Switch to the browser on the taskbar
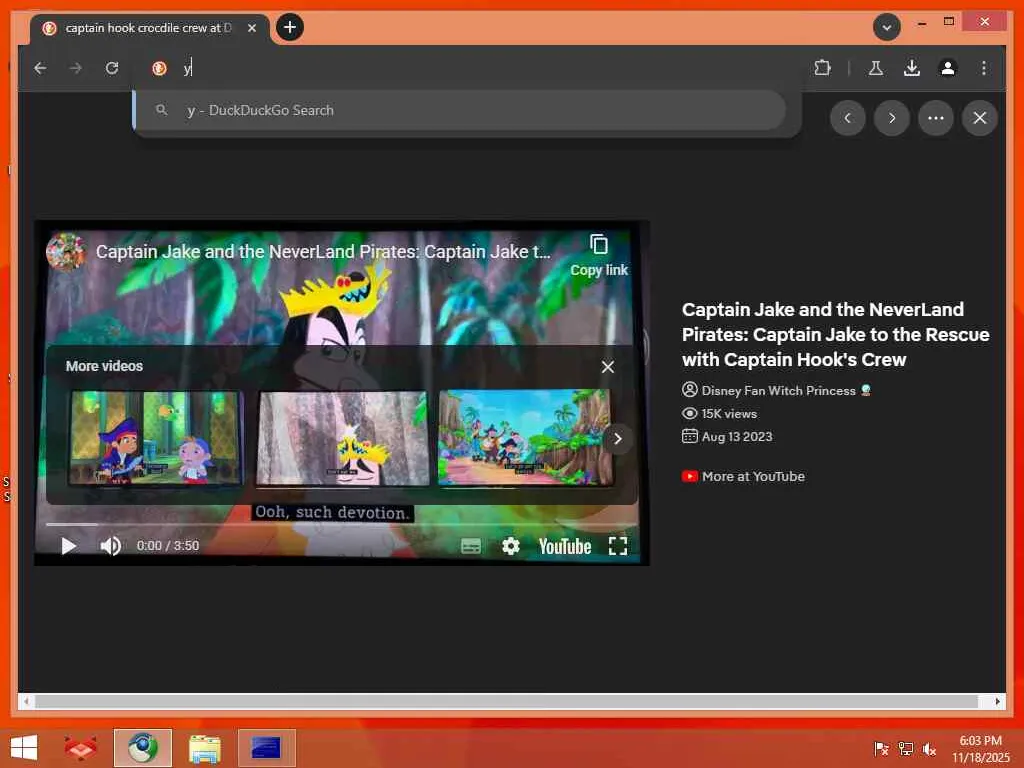1024x768 pixels. click(142, 748)
